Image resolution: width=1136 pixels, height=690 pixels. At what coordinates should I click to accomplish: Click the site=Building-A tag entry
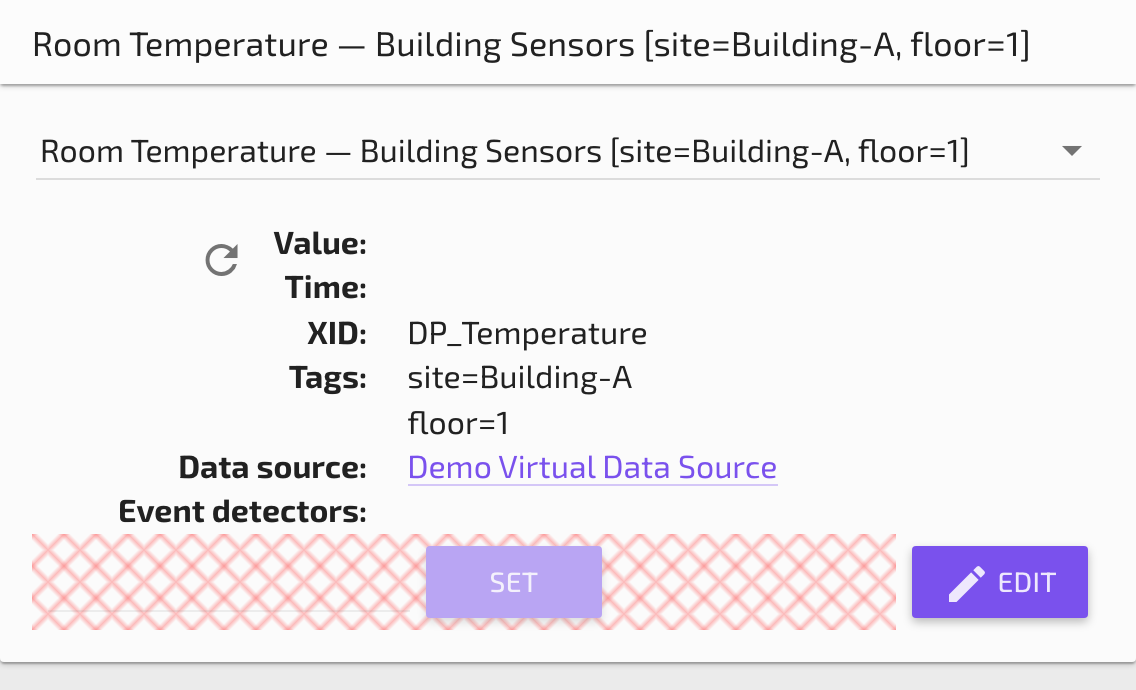[x=519, y=377]
